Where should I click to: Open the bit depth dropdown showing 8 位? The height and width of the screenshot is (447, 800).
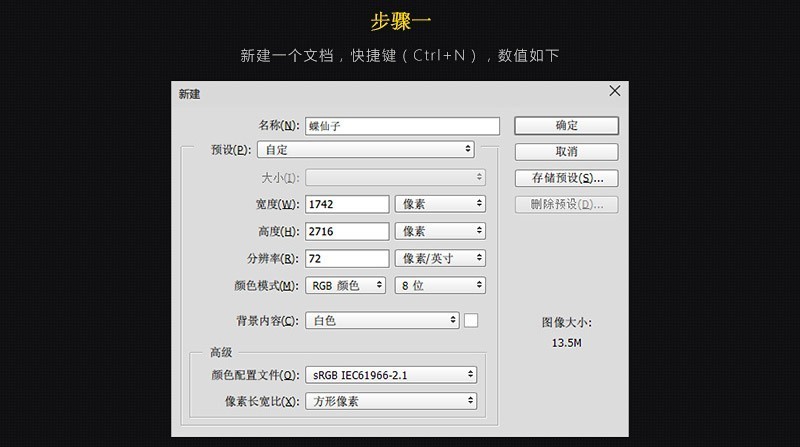pyautogui.click(x=440, y=285)
